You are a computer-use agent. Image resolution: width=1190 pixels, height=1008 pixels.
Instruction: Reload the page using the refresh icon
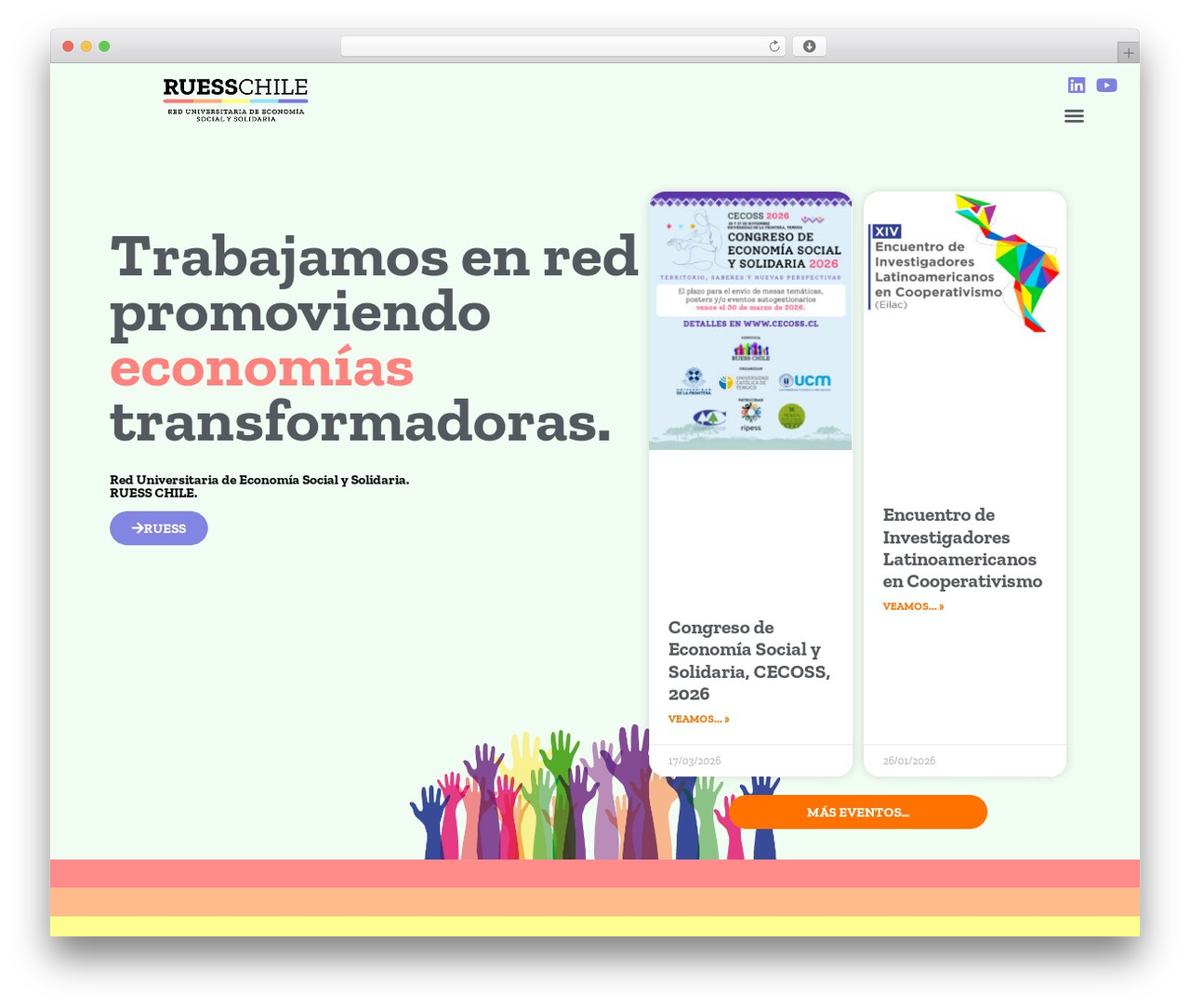point(774,46)
